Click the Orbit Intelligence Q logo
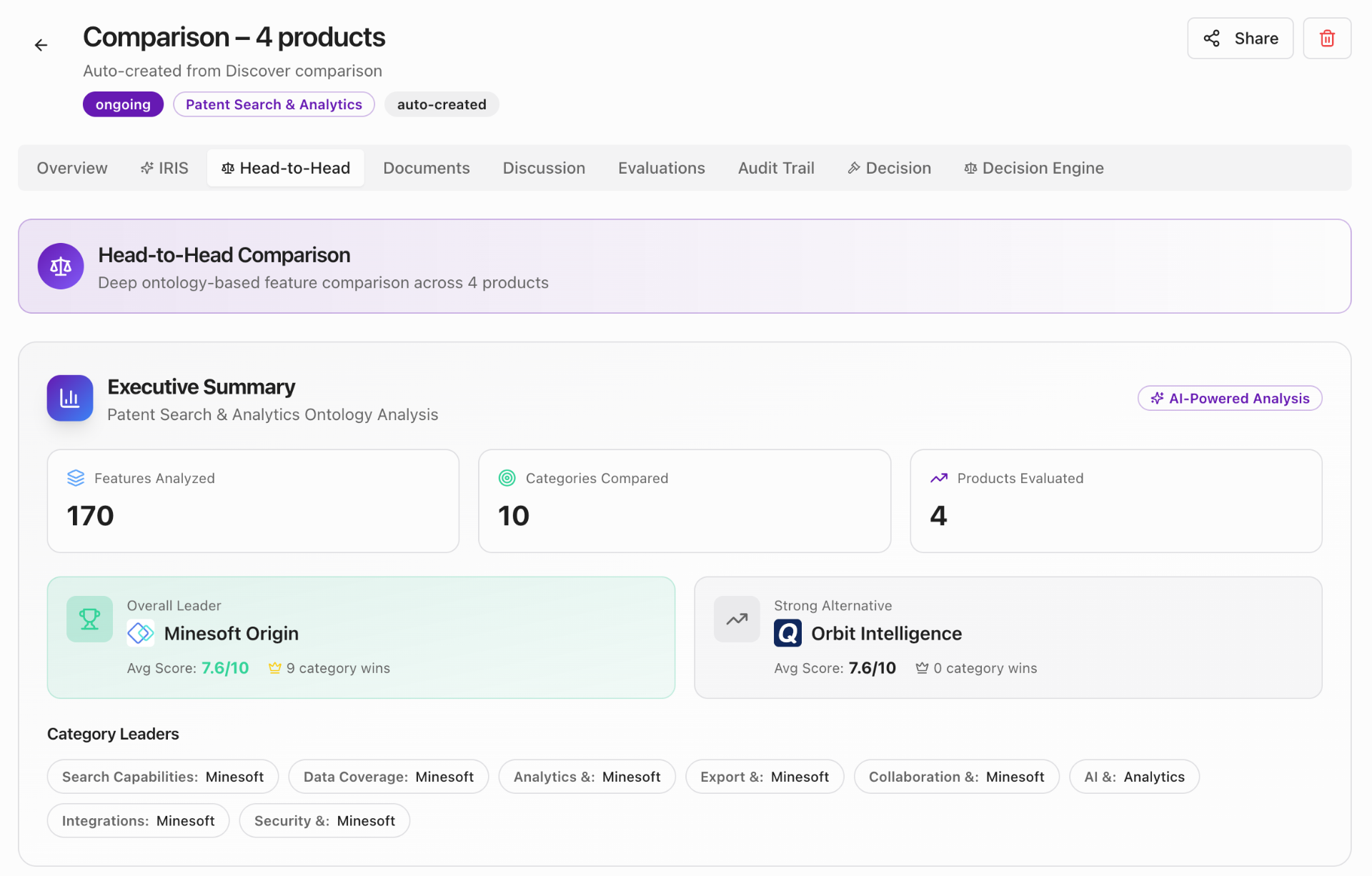The height and width of the screenshot is (876, 1372). point(787,633)
